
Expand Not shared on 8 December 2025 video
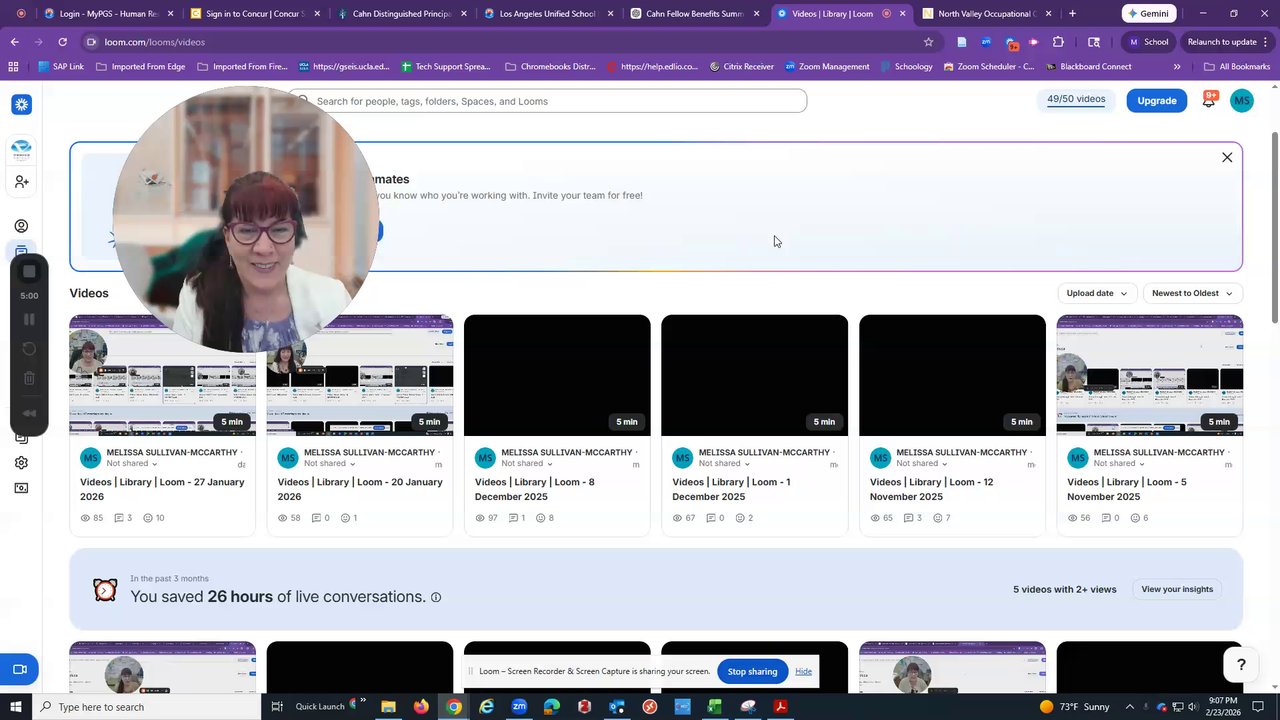pyautogui.click(x=527, y=464)
